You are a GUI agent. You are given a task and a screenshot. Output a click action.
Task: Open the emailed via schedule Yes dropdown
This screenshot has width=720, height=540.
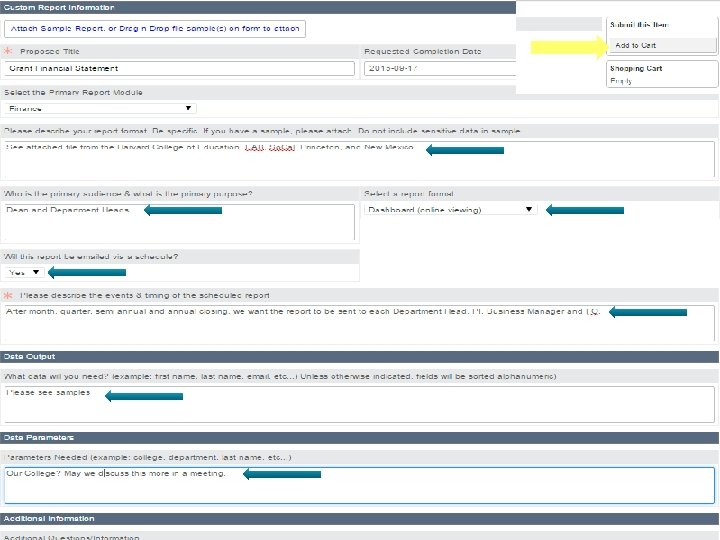(24, 272)
